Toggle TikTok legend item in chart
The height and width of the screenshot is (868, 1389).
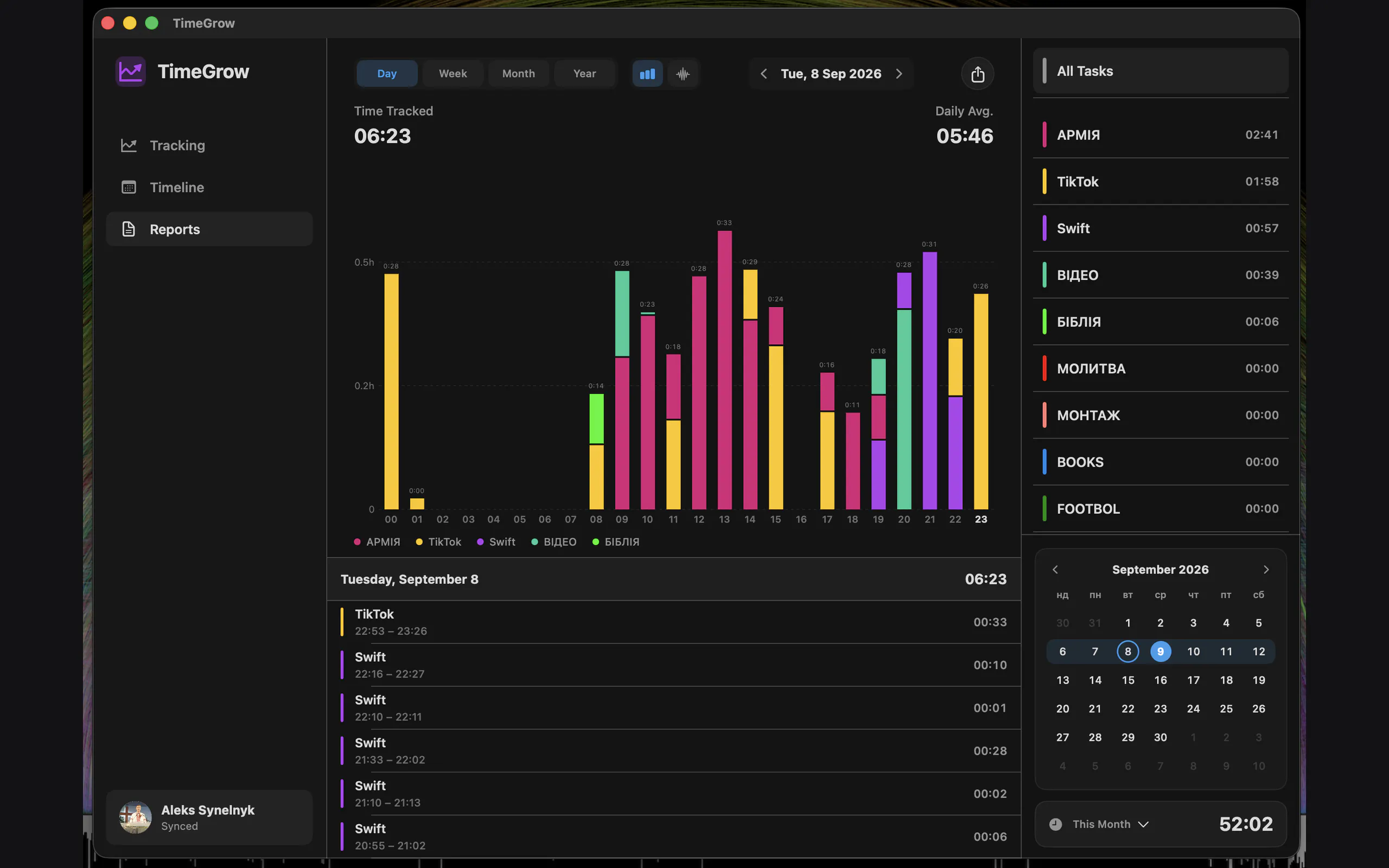pyautogui.click(x=438, y=542)
